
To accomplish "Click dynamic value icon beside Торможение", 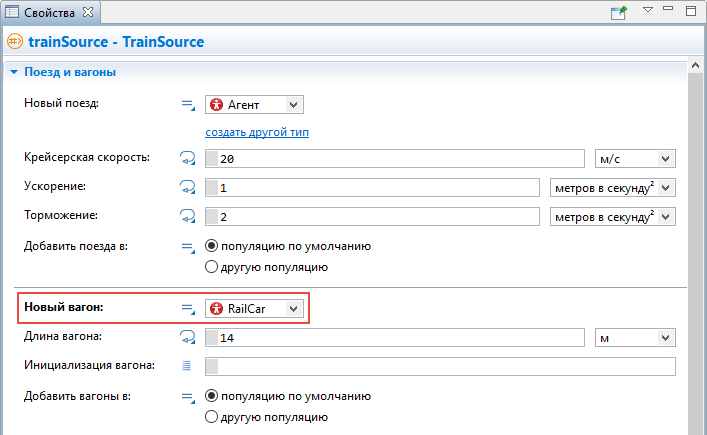I will (x=188, y=216).
